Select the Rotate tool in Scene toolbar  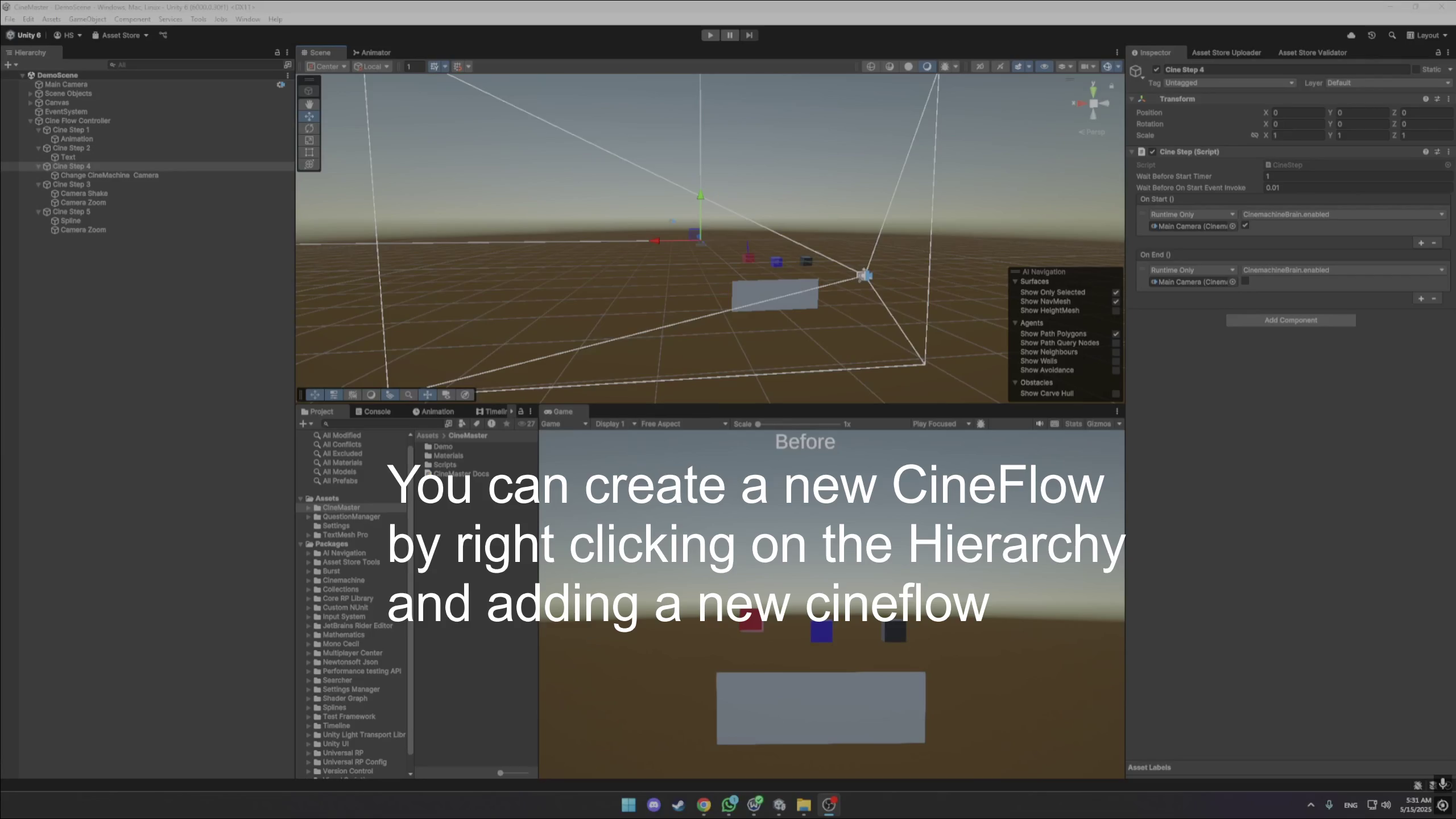309,128
